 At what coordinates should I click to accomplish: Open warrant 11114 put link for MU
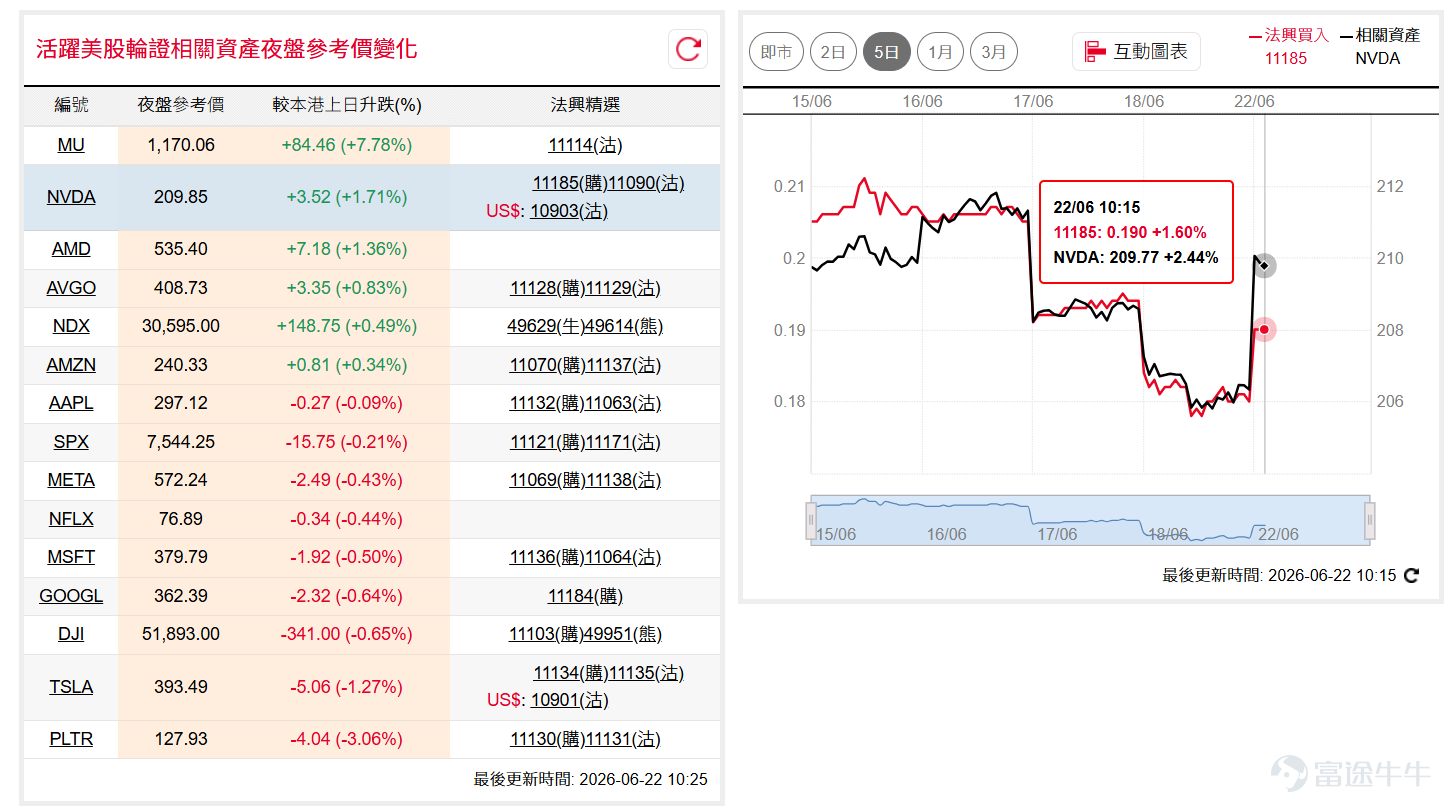tap(585, 145)
